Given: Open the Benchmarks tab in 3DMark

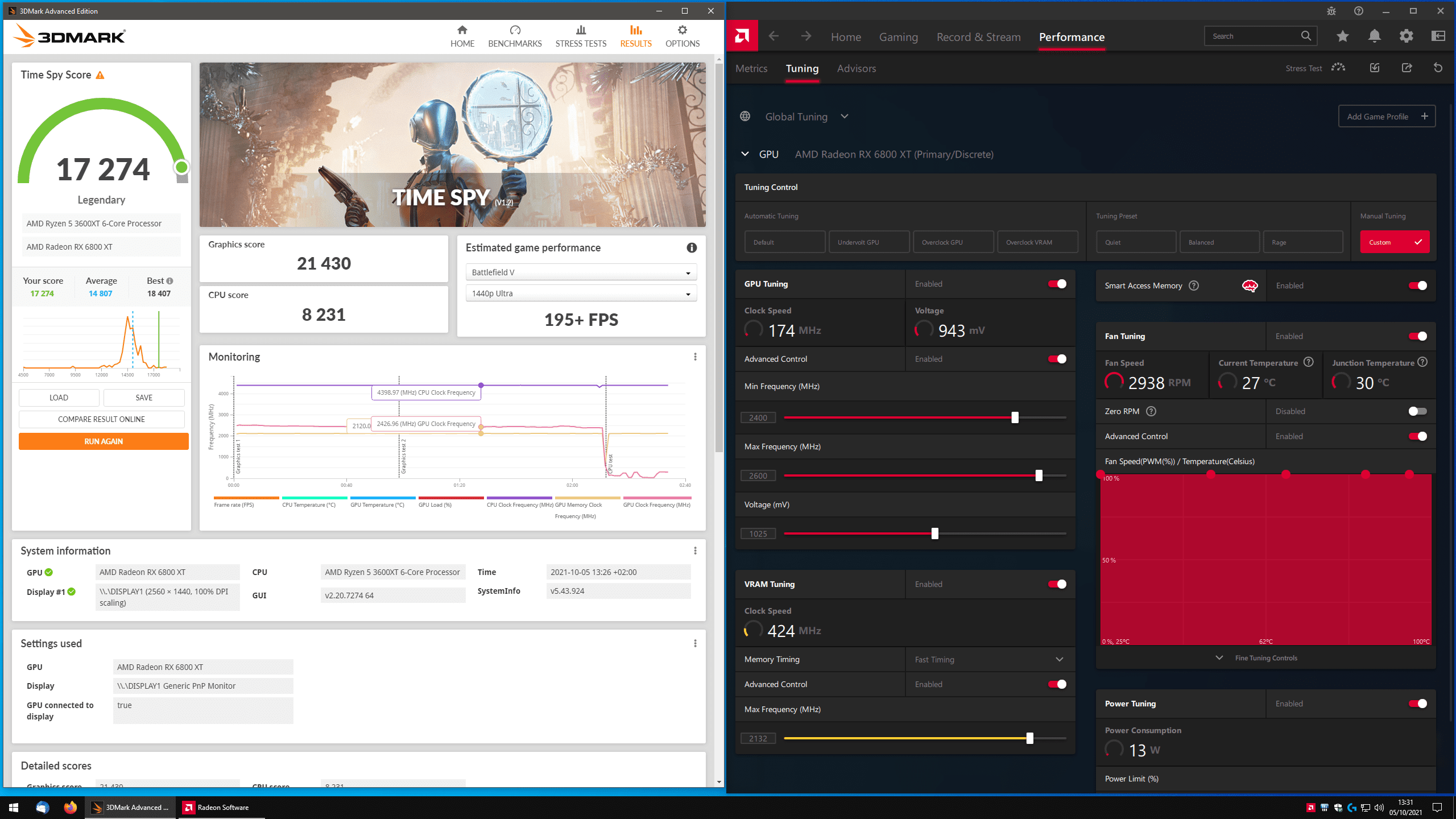Looking at the screenshot, I should pyautogui.click(x=515, y=36).
